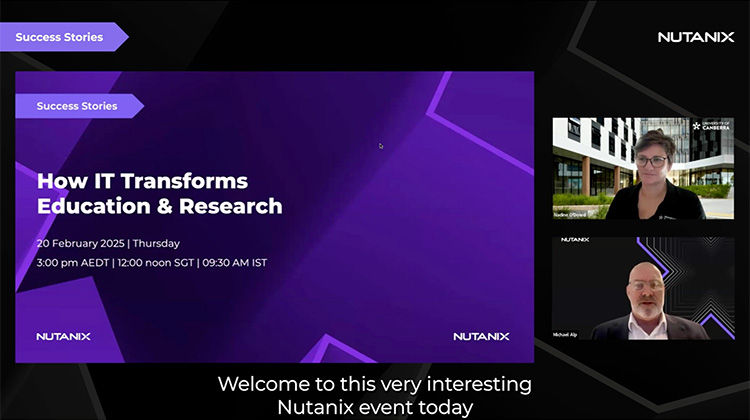750x420 pixels.
Task: Click the slide title How IT Transforms Education & Research
Action: coord(159,194)
